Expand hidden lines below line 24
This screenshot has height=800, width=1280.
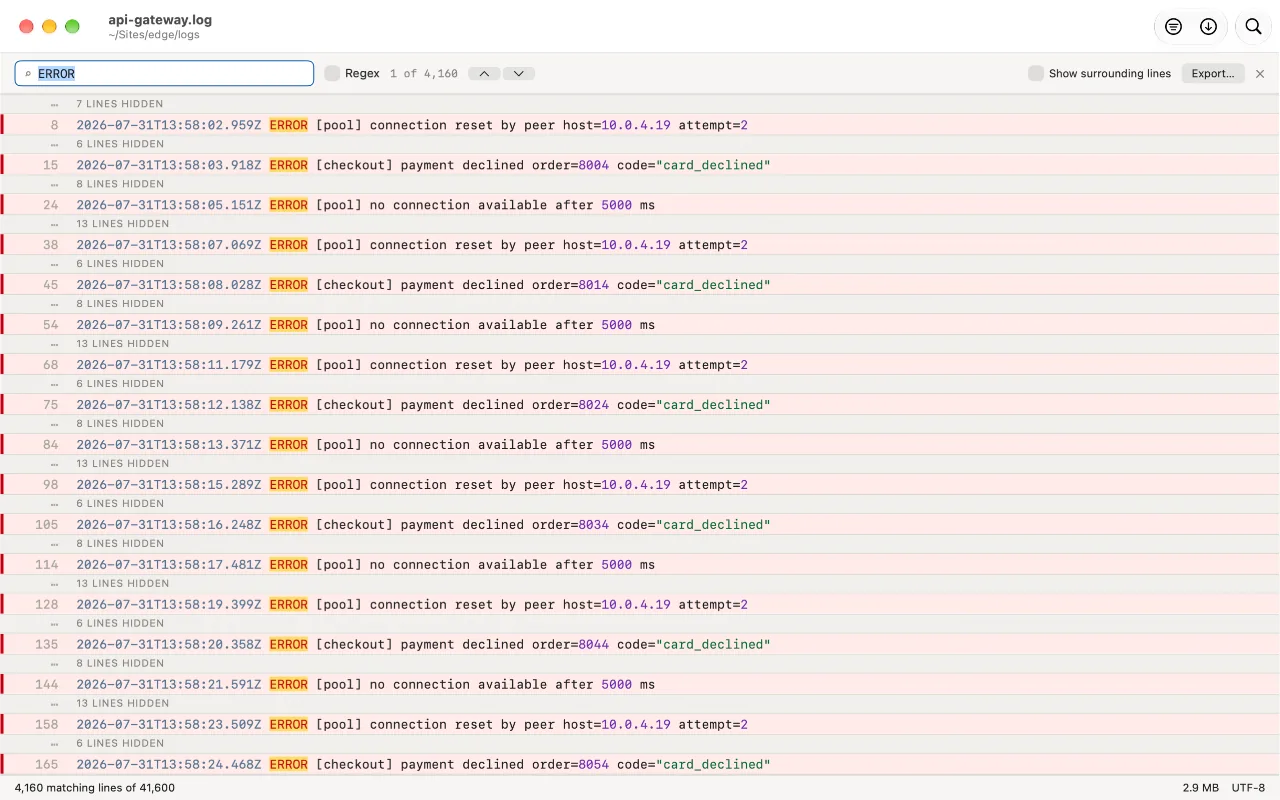640,224
